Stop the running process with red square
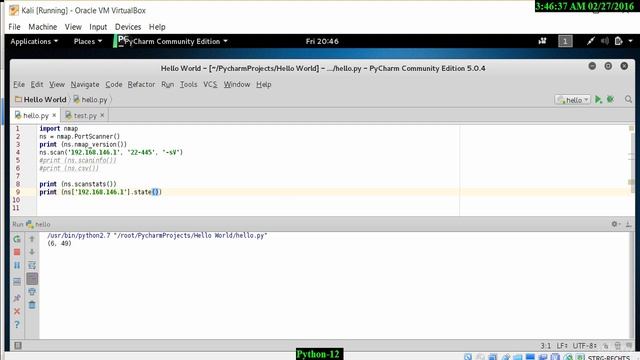The width and height of the screenshot is (640, 360). click(x=17, y=252)
